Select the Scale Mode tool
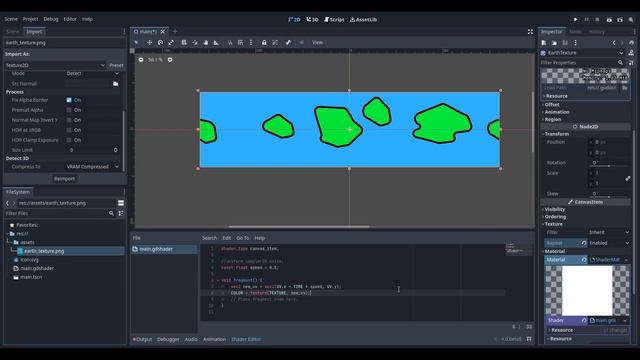 [171, 42]
